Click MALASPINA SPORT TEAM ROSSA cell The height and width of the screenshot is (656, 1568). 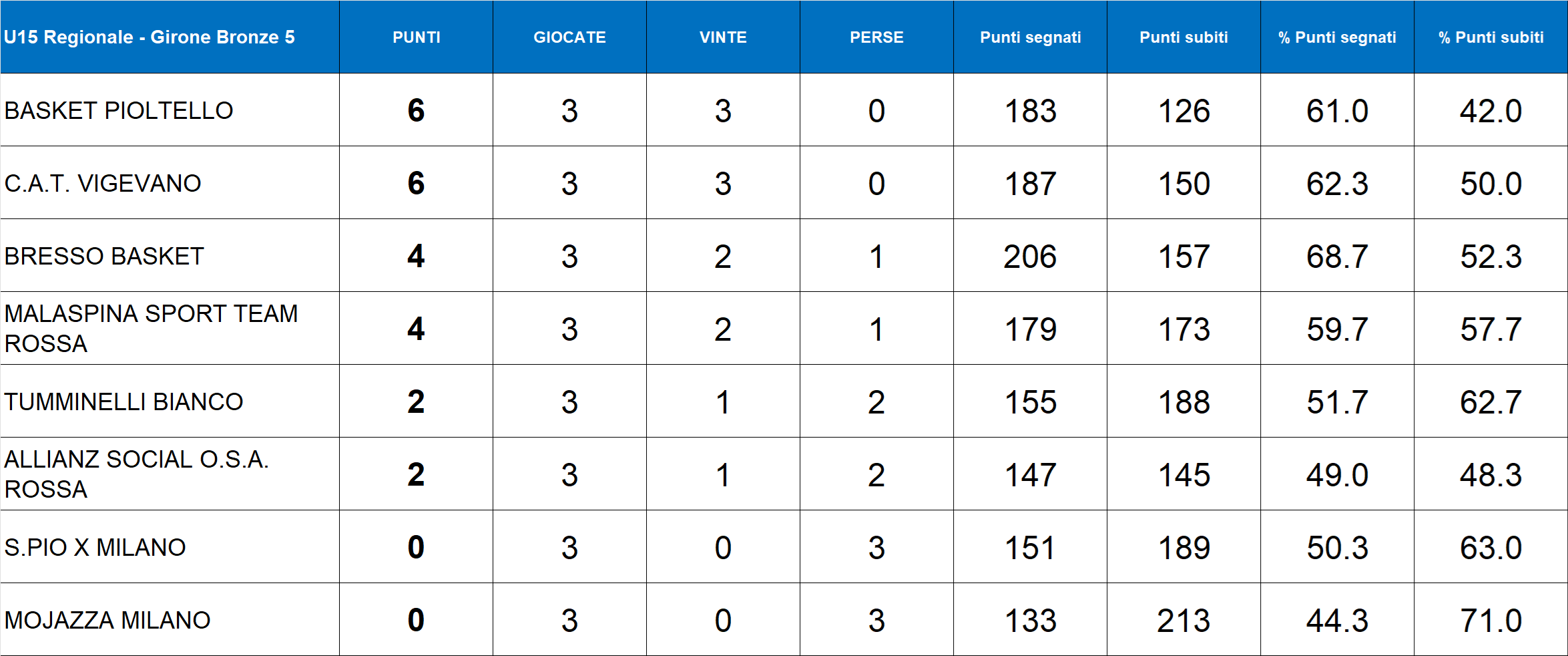(151, 329)
